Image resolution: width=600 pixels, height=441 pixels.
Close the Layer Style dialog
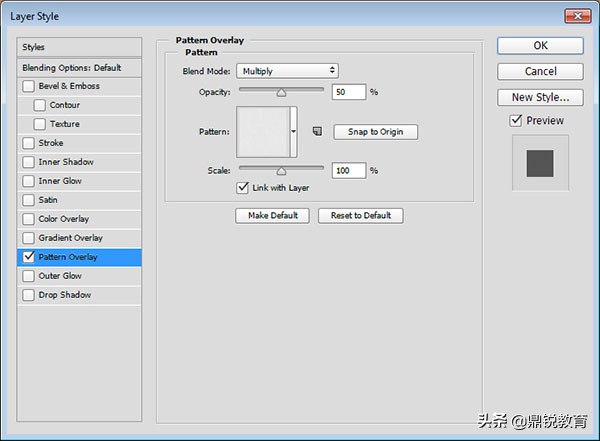[577, 16]
